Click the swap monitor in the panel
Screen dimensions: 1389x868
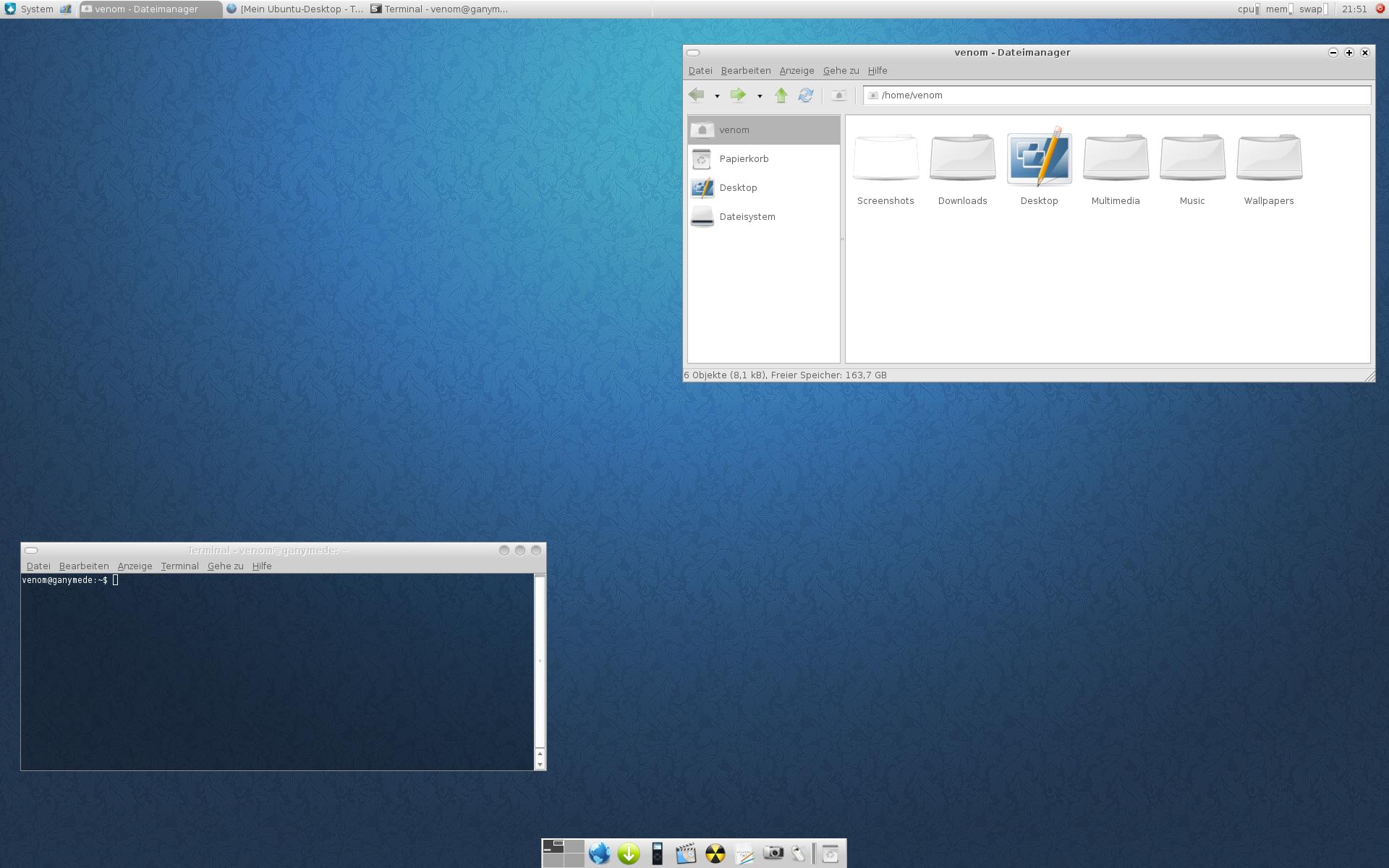[1313, 9]
